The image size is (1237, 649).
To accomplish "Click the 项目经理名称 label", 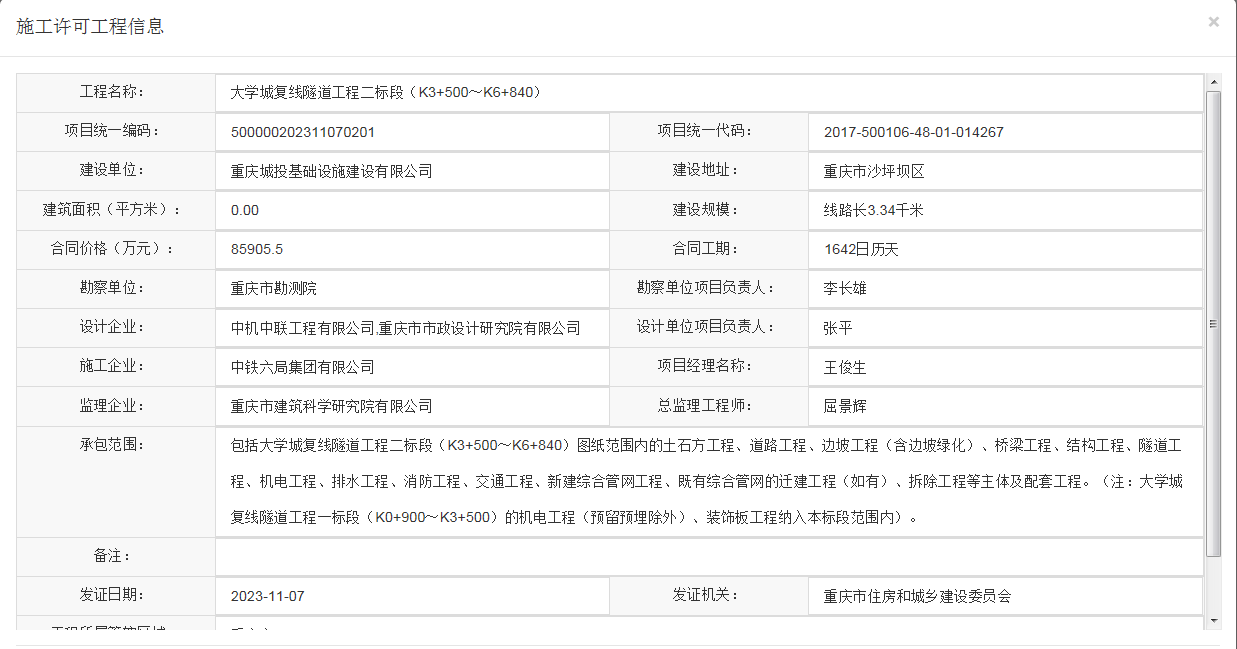I will pos(705,365).
